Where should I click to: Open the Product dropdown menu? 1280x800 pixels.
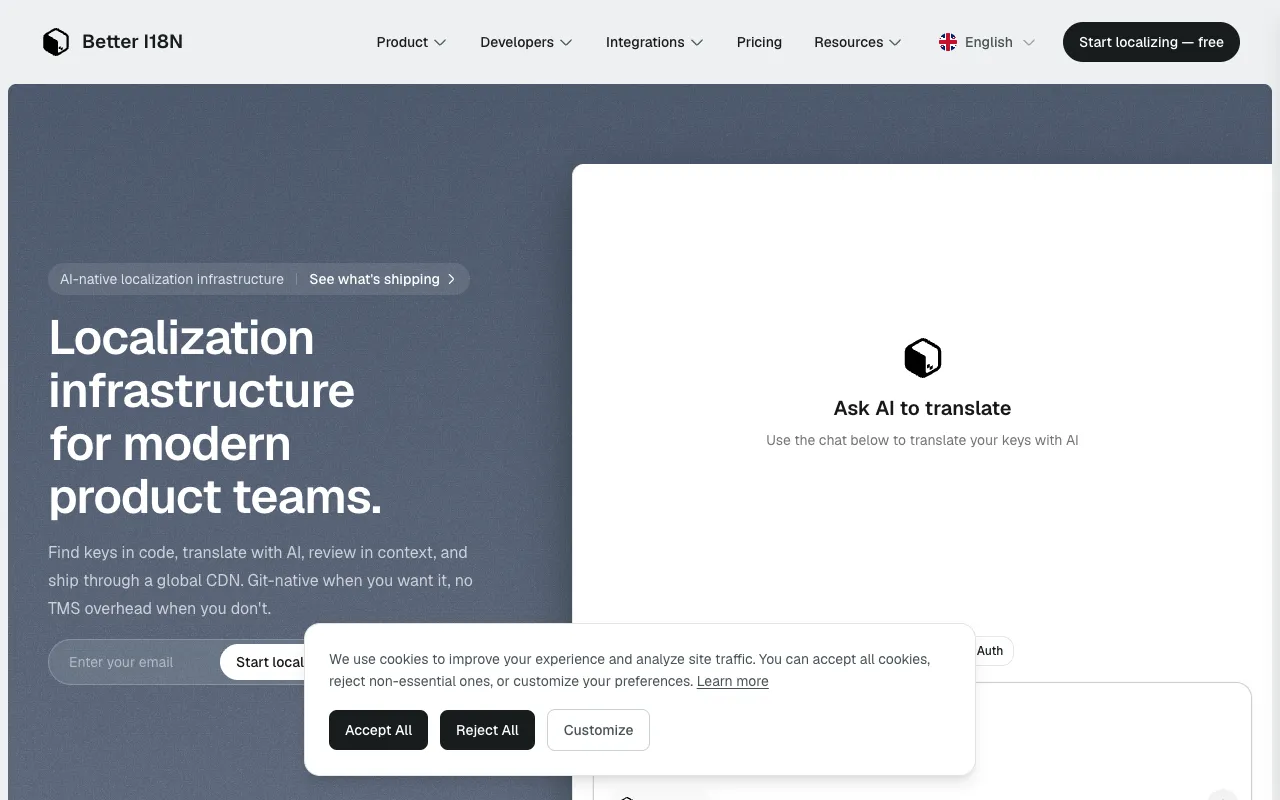[411, 42]
